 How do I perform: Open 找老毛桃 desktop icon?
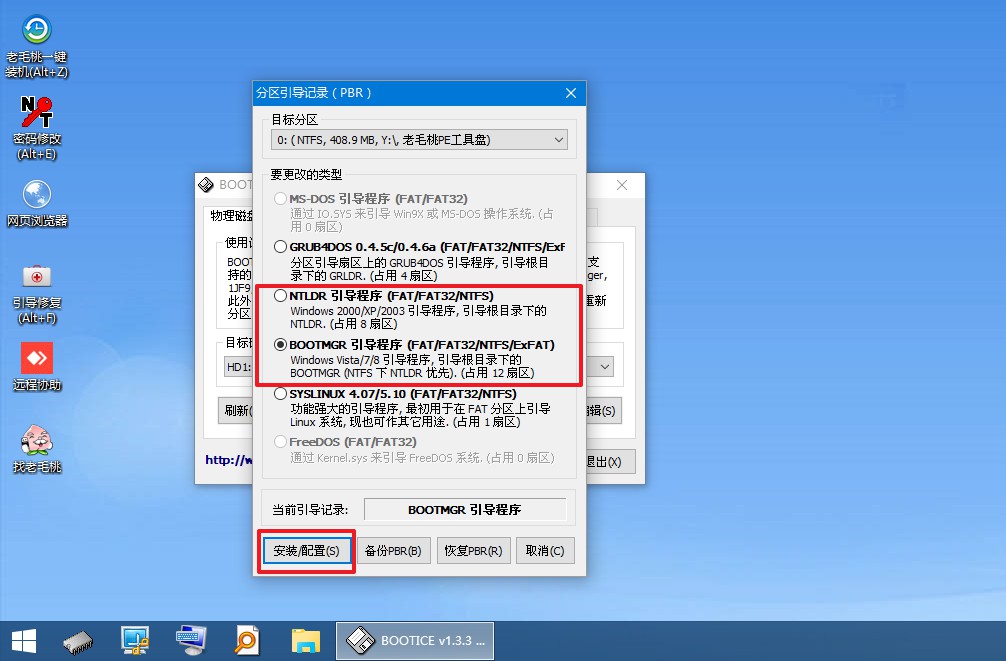pos(37,449)
